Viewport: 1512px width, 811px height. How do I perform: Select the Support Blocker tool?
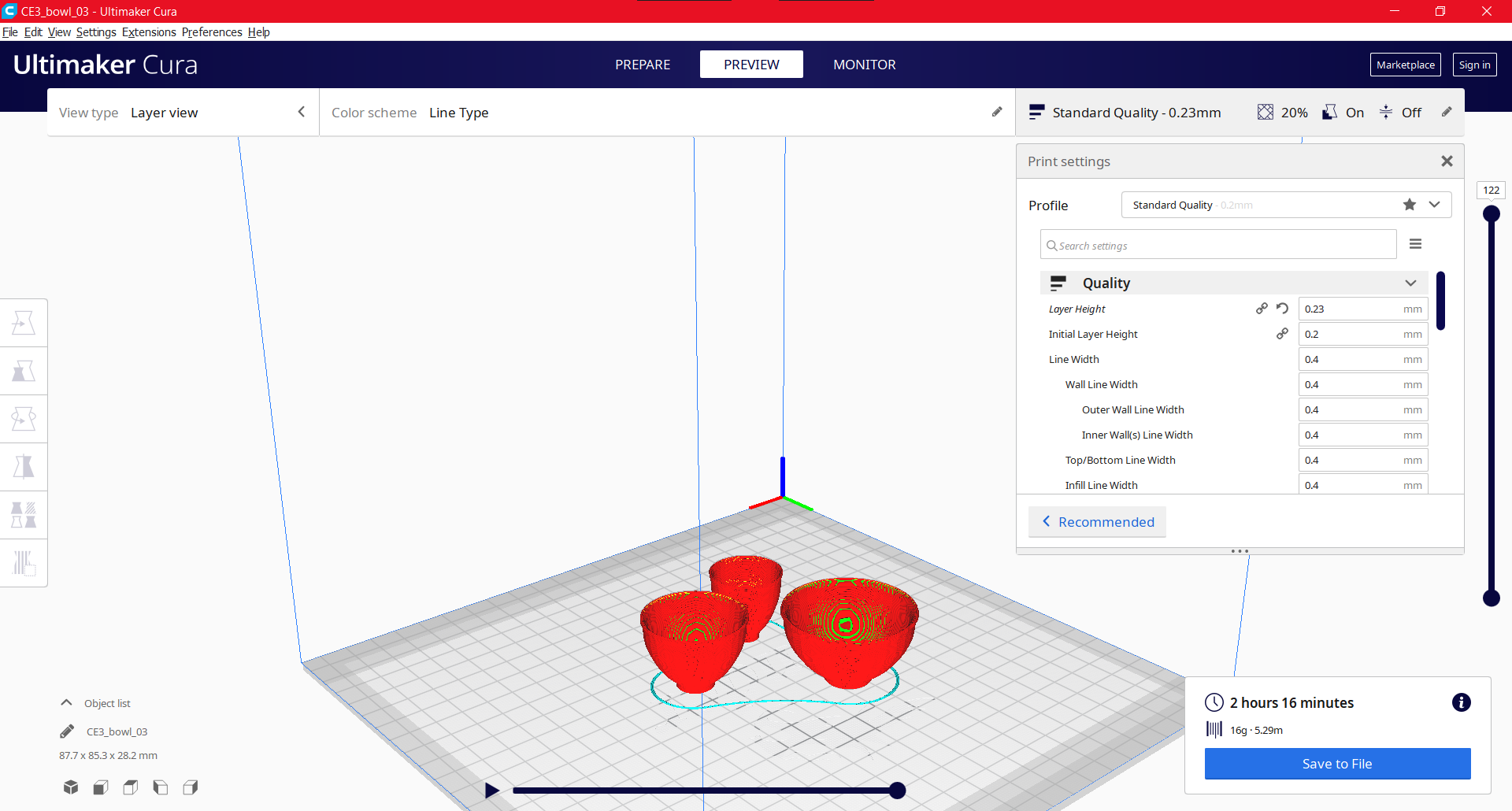(x=23, y=563)
